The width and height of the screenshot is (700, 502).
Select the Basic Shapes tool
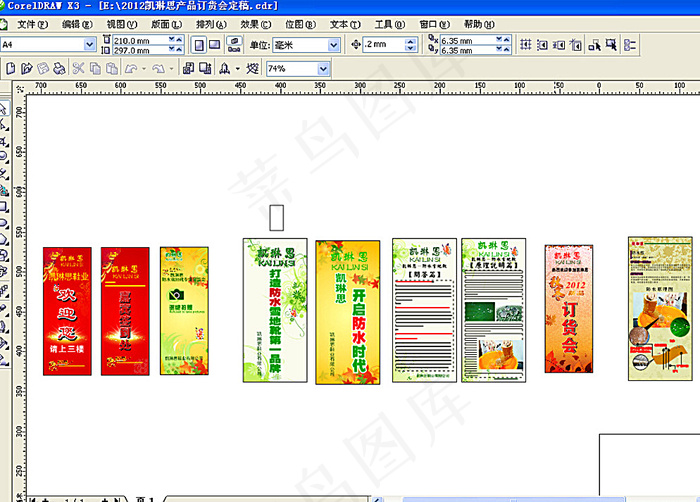point(4,255)
